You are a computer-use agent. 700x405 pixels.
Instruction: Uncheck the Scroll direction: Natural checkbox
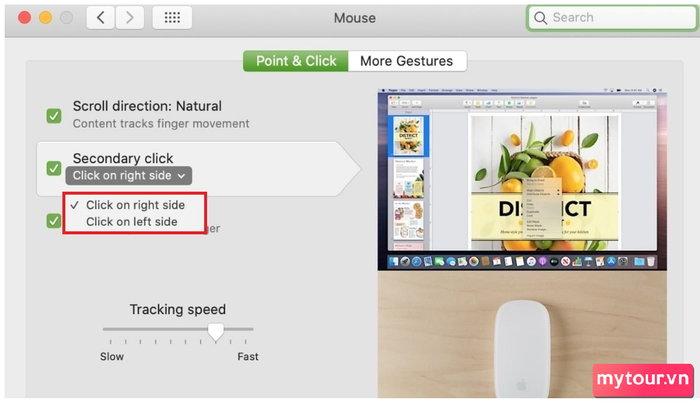(54, 116)
